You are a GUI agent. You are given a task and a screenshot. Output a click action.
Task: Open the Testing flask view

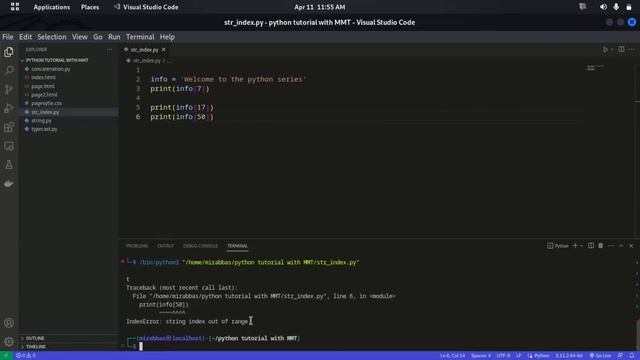(x=9, y=164)
